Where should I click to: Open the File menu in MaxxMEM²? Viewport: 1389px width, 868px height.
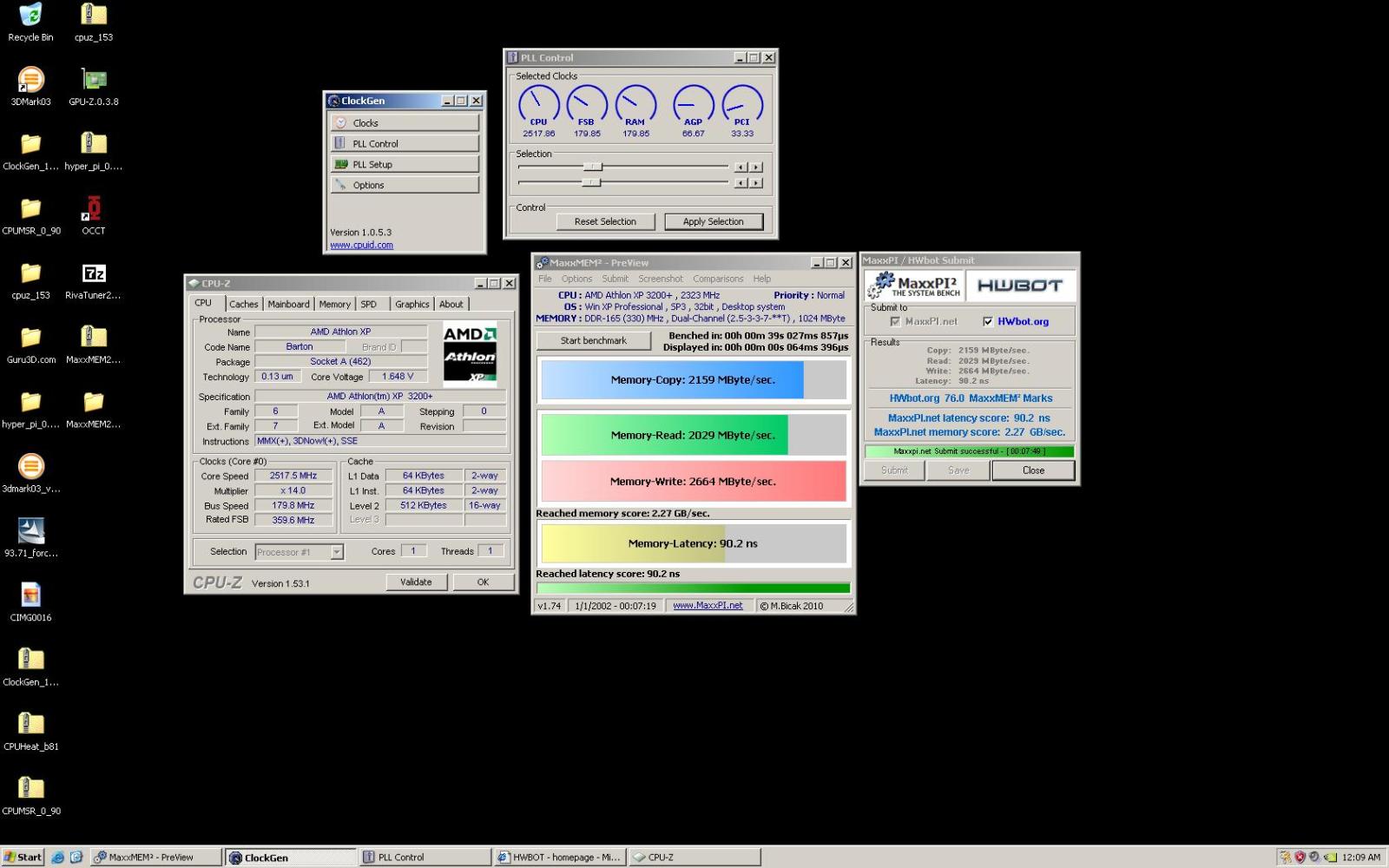pos(545,279)
